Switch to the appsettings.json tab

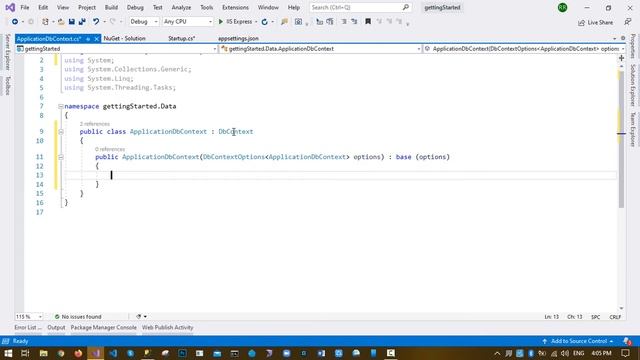tap(238, 38)
